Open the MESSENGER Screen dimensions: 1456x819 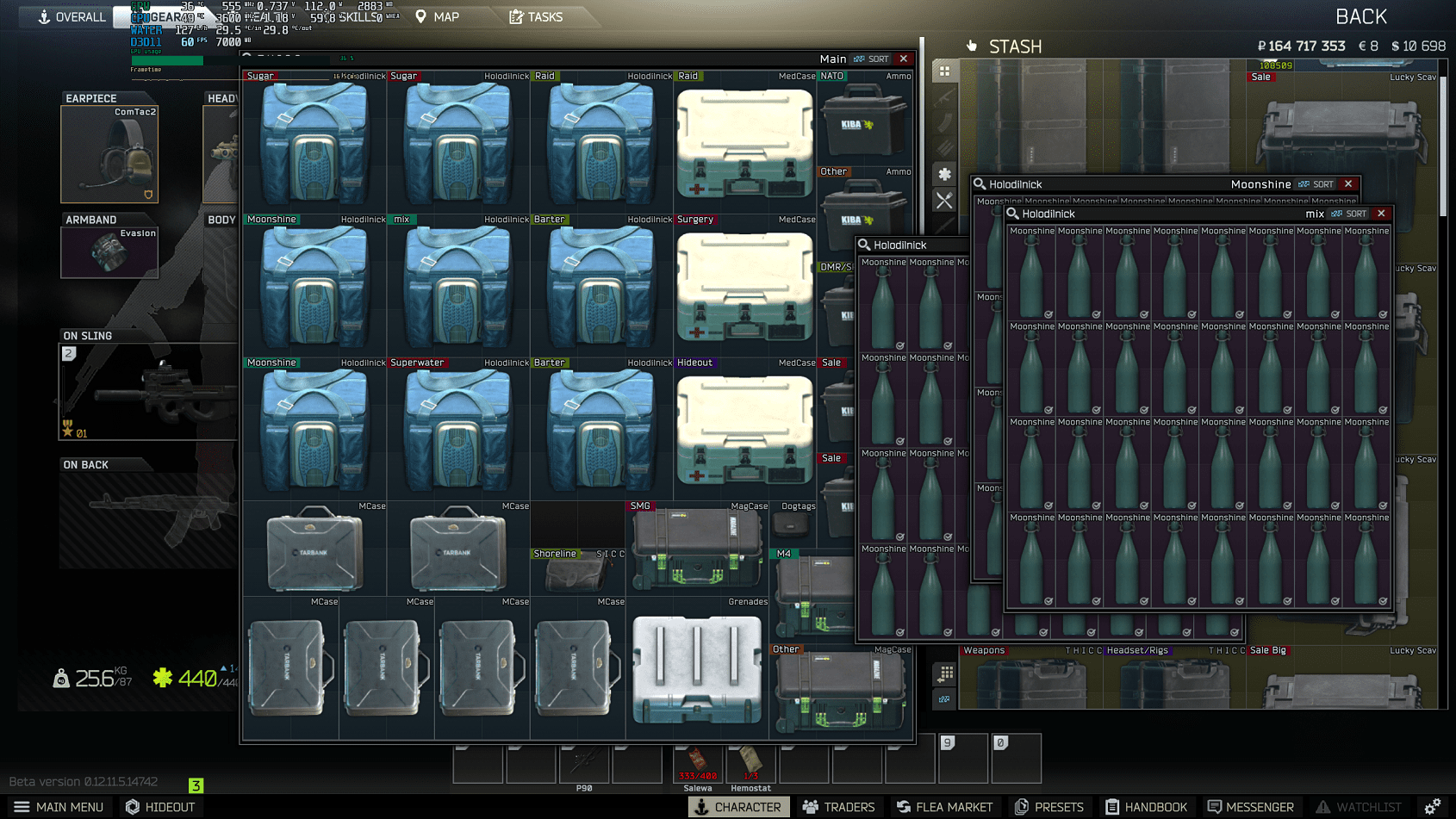1251,807
